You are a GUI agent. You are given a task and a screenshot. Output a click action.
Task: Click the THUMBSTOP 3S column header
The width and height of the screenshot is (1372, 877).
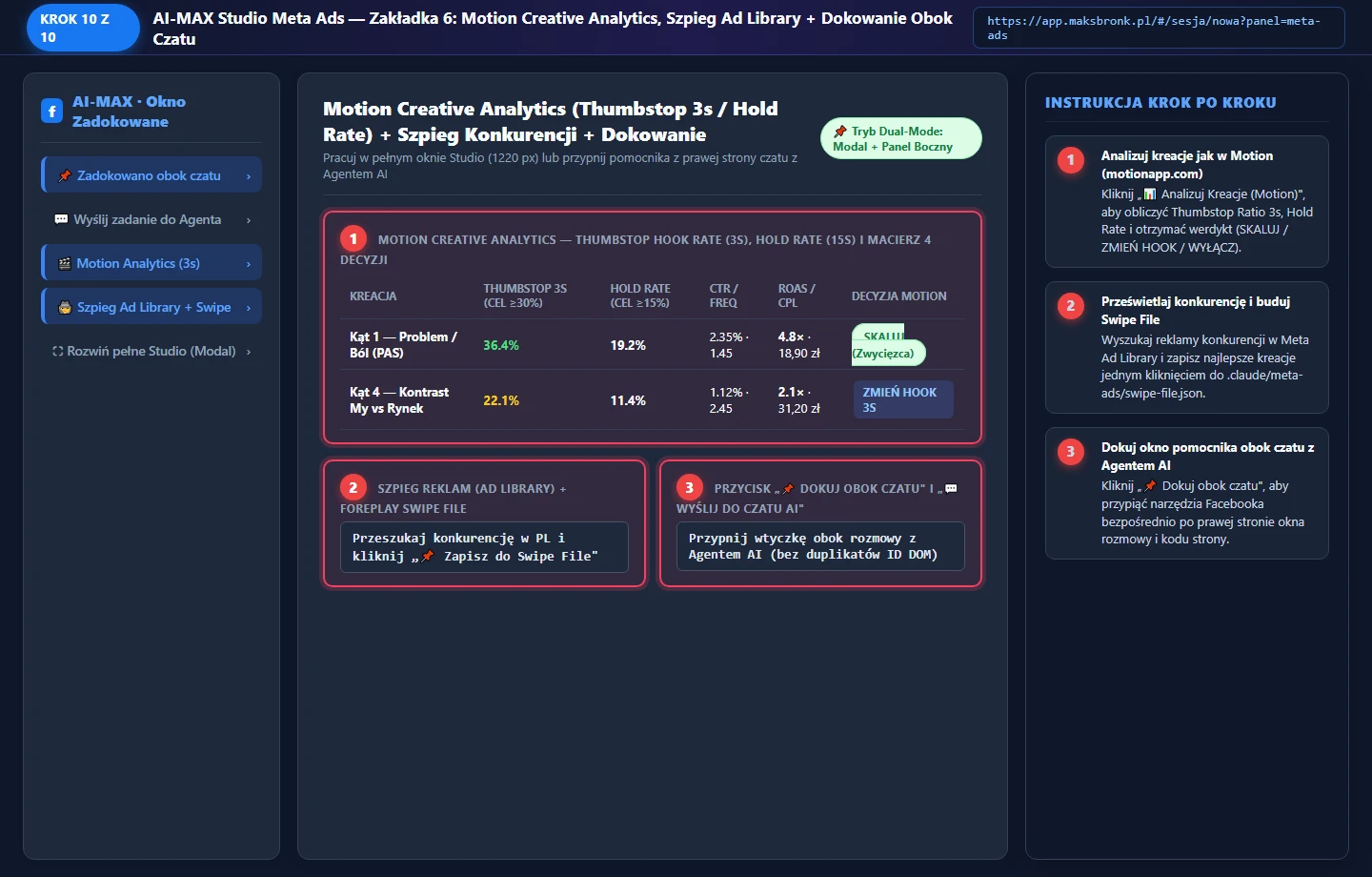pos(525,296)
